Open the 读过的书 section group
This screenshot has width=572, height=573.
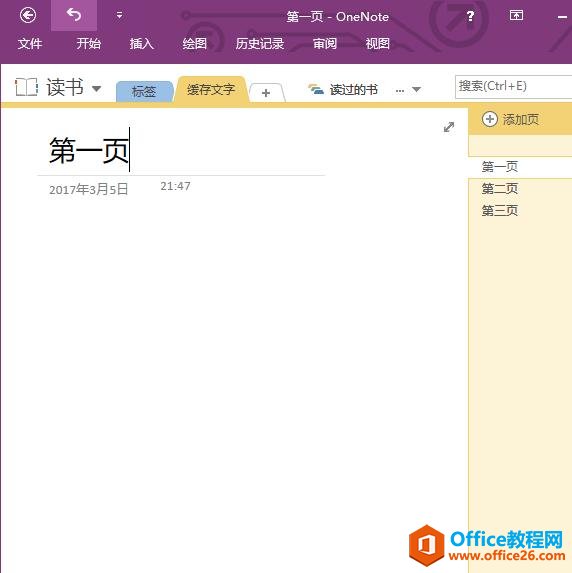[343, 90]
